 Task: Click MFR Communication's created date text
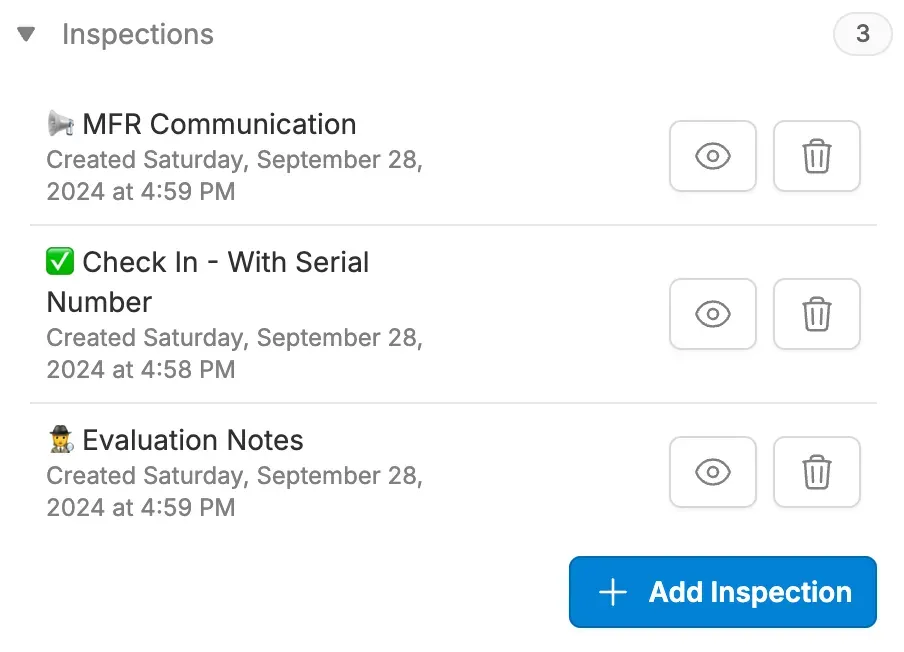234,175
